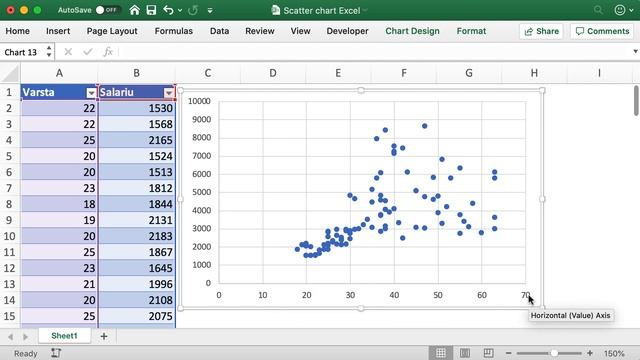Select column C header

[208, 73]
